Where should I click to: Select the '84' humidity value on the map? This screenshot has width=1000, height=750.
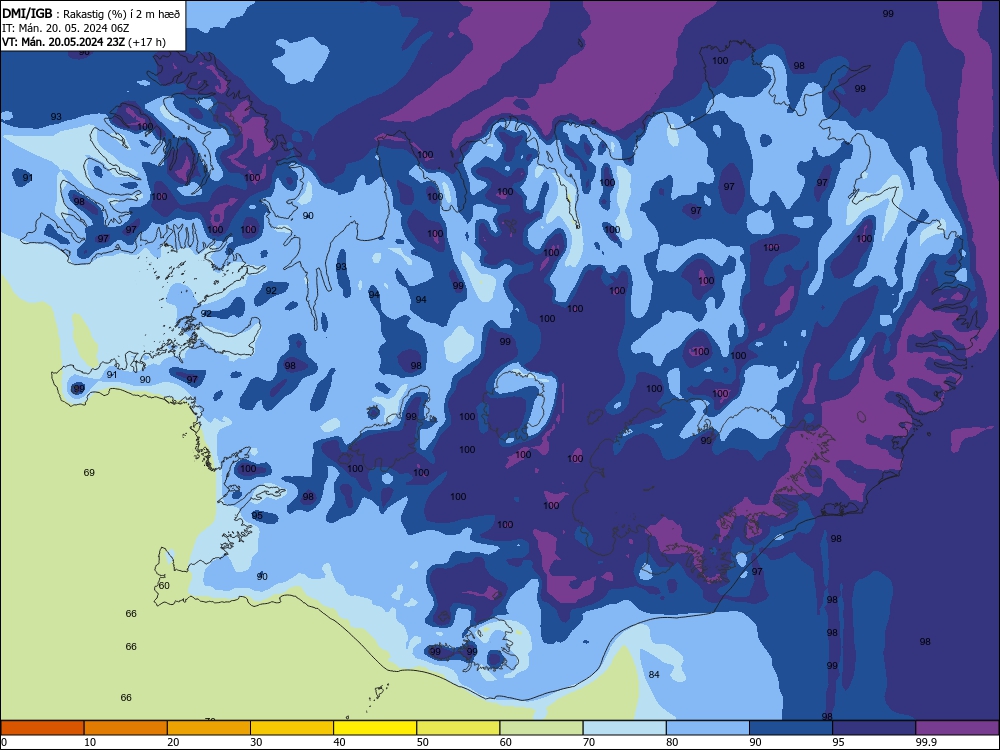tap(654, 675)
